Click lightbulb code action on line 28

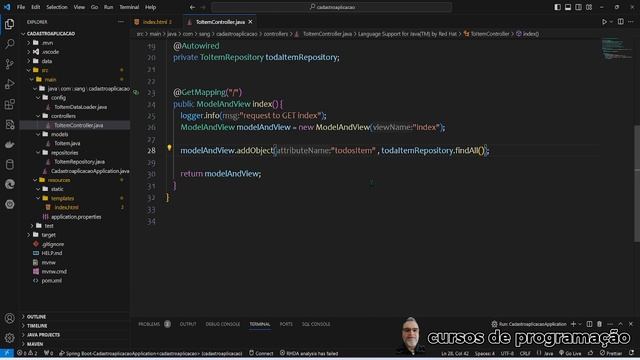pyautogui.click(x=169, y=148)
